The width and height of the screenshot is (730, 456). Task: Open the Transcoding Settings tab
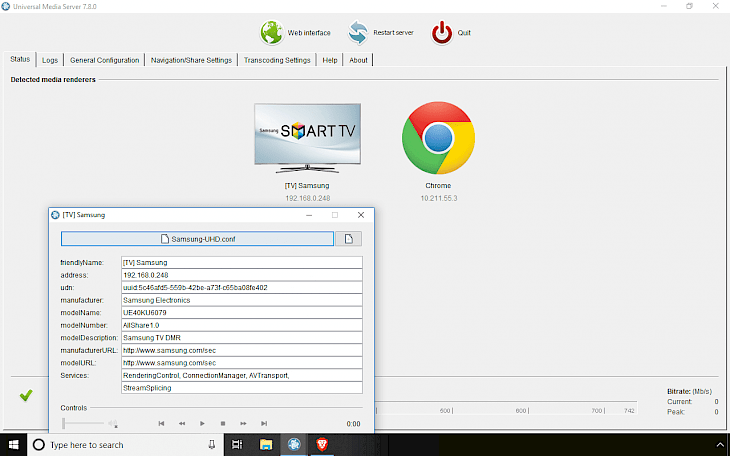click(x=277, y=60)
